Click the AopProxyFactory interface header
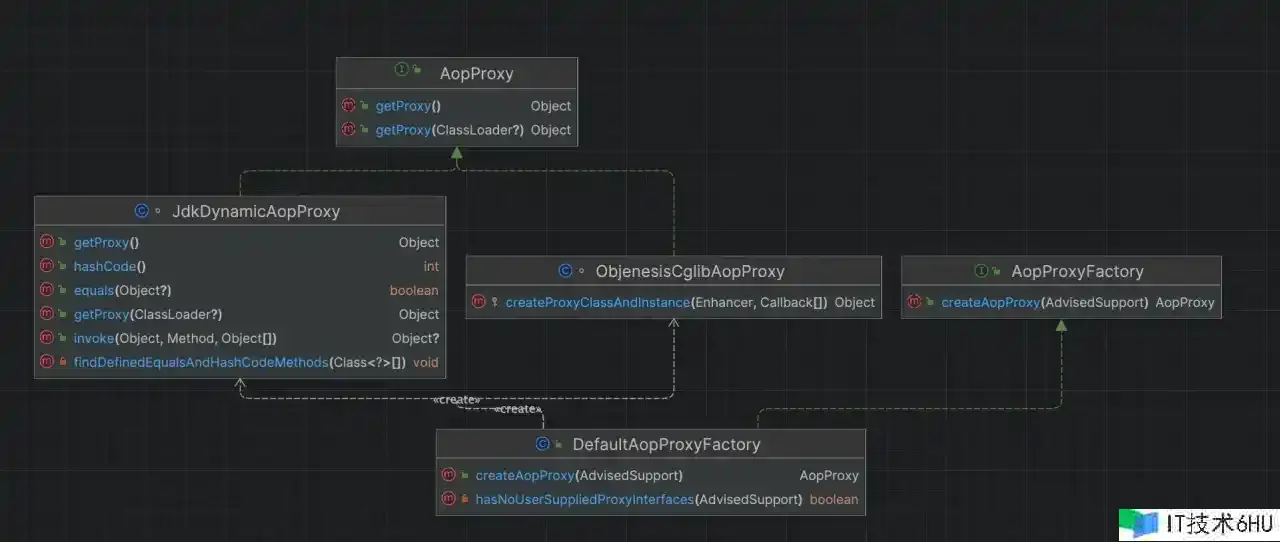Viewport: 1280px width, 542px height. coord(1077,271)
